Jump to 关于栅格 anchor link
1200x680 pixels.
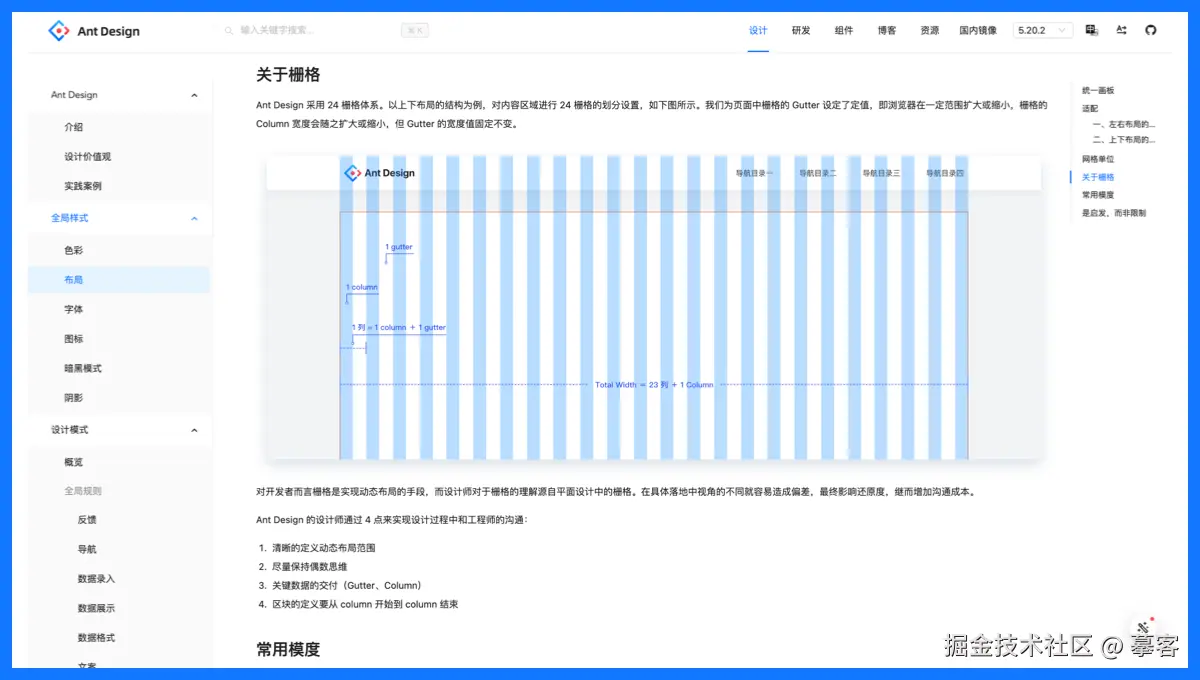tap(1098, 178)
